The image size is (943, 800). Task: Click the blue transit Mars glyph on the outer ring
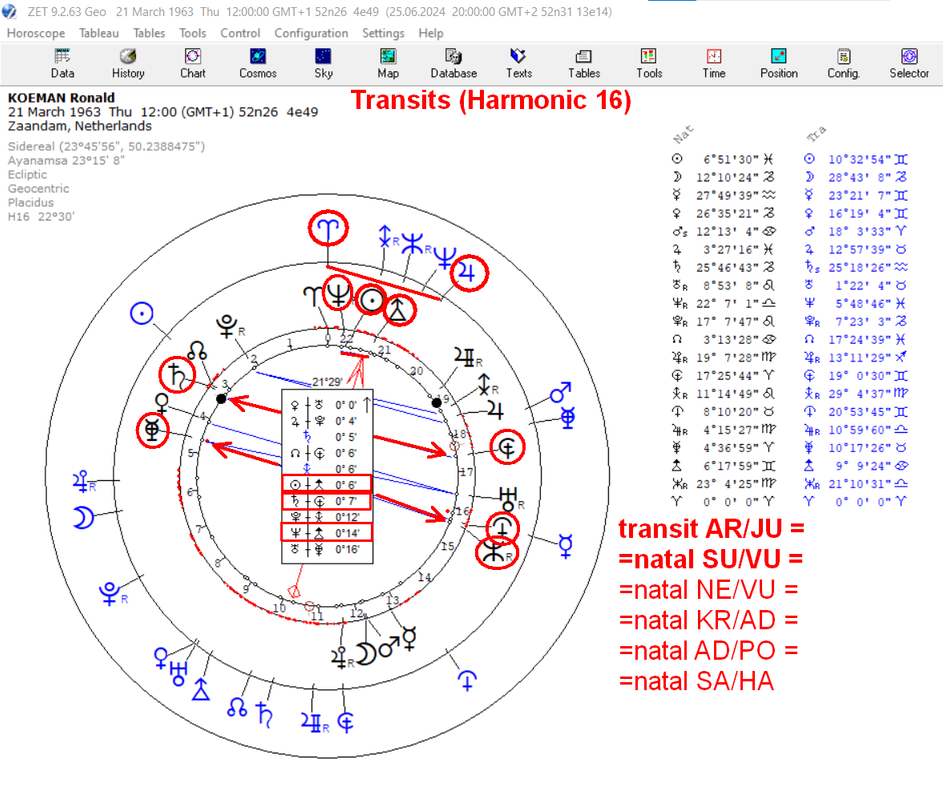pyautogui.click(x=560, y=392)
